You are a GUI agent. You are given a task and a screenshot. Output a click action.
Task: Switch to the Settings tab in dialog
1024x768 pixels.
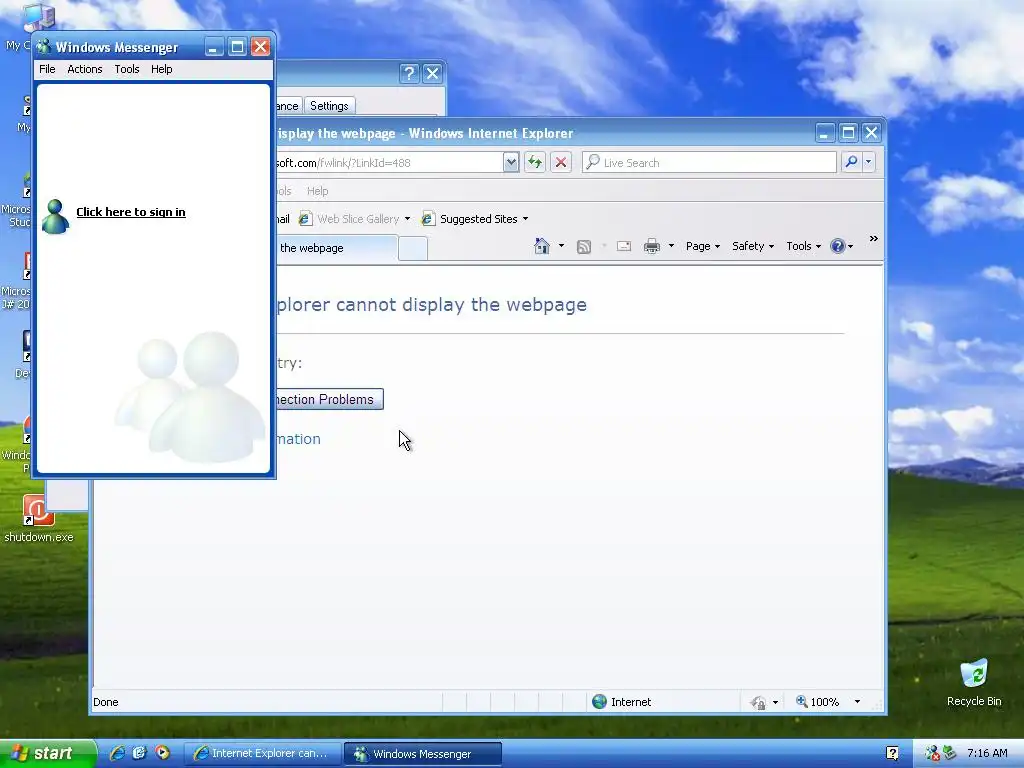pyautogui.click(x=329, y=106)
